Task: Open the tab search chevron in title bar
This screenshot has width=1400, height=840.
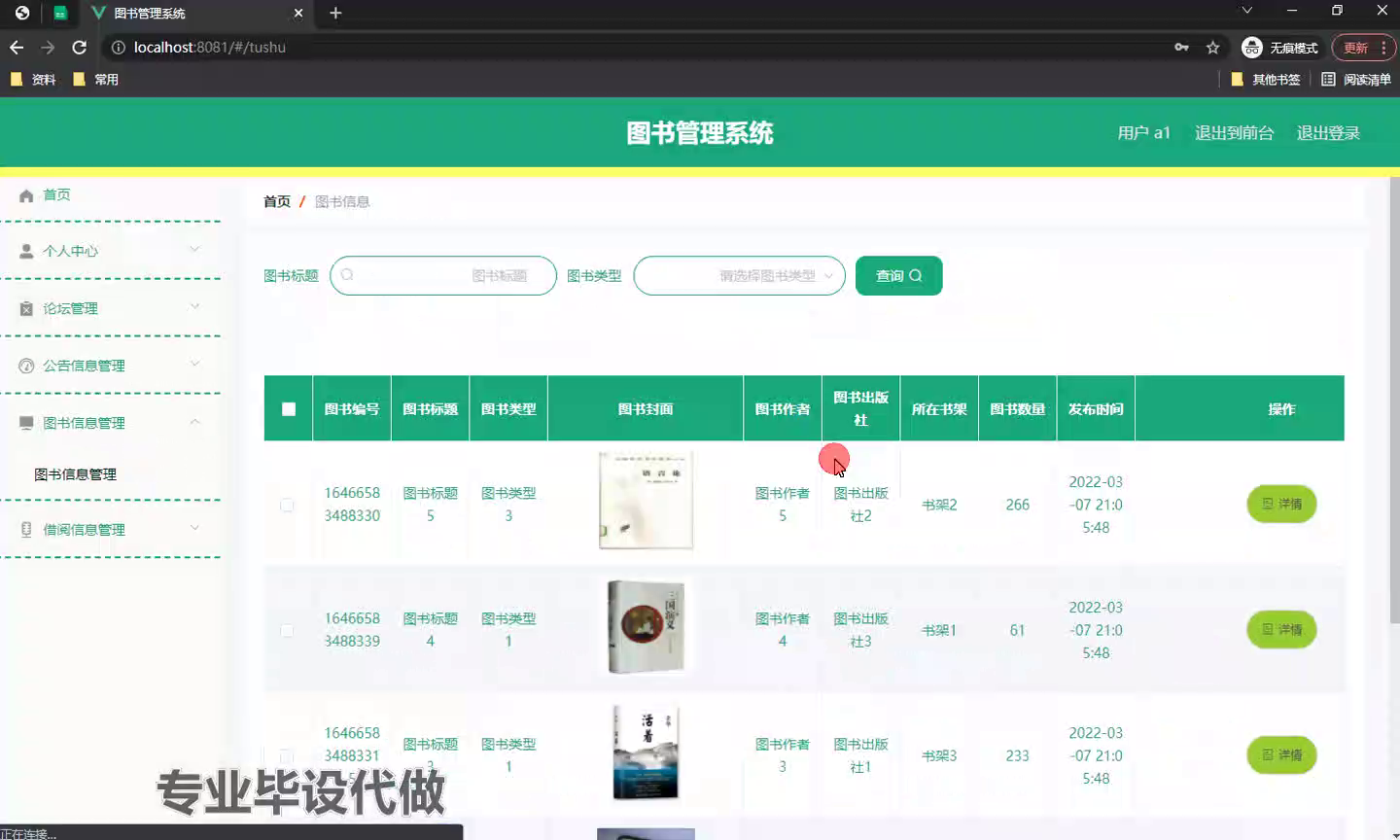Action: [x=1247, y=11]
